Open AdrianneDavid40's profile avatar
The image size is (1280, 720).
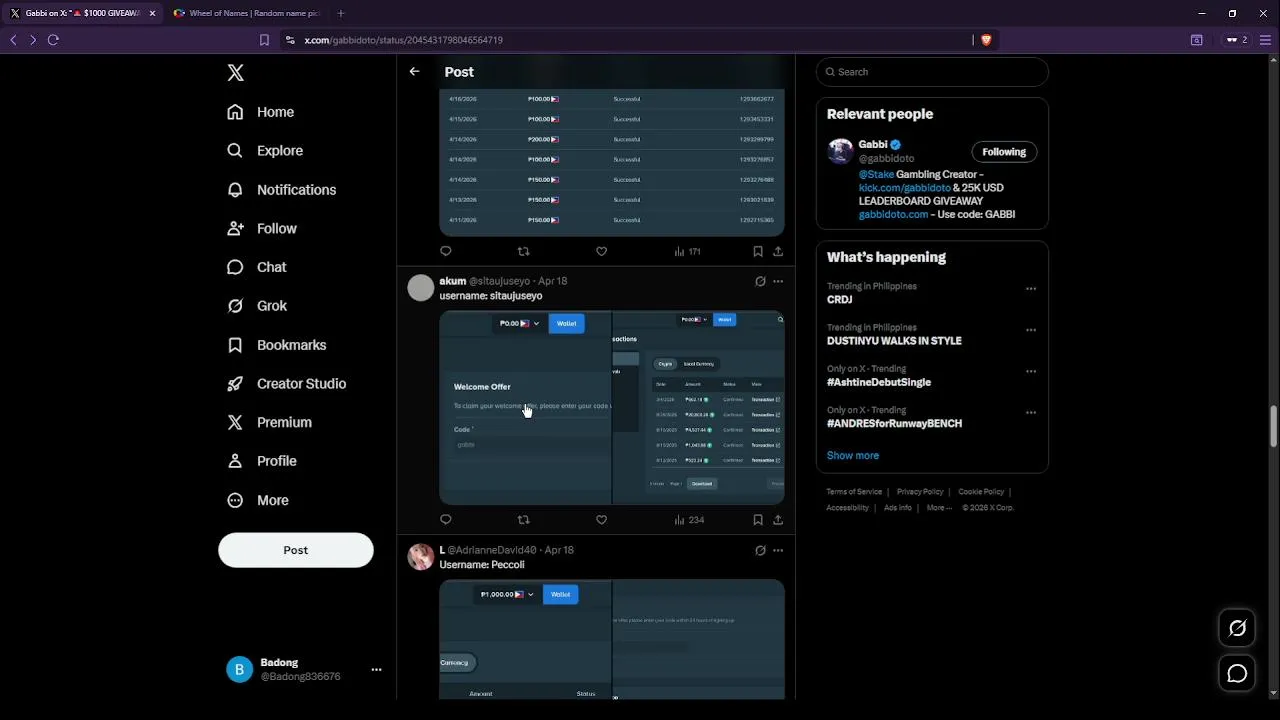pyautogui.click(x=421, y=557)
